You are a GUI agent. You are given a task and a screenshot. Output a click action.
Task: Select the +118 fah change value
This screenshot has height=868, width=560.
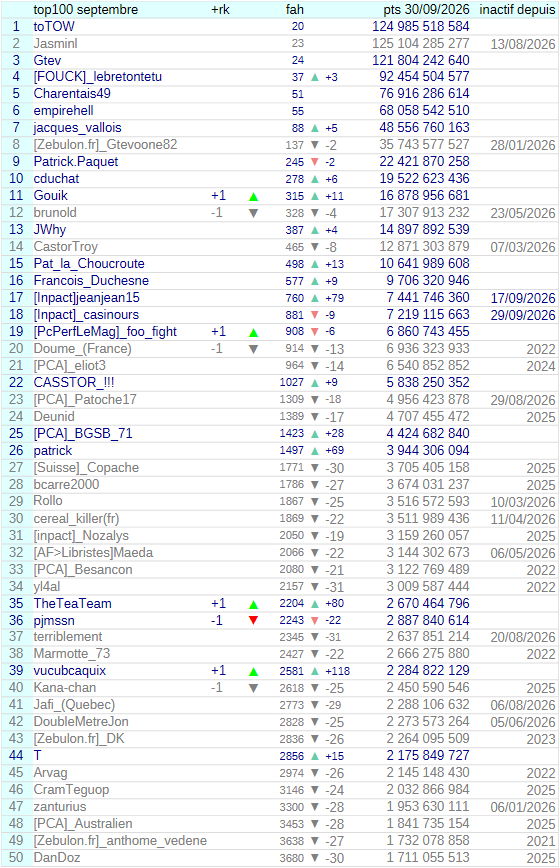pyautogui.click(x=338, y=671)
